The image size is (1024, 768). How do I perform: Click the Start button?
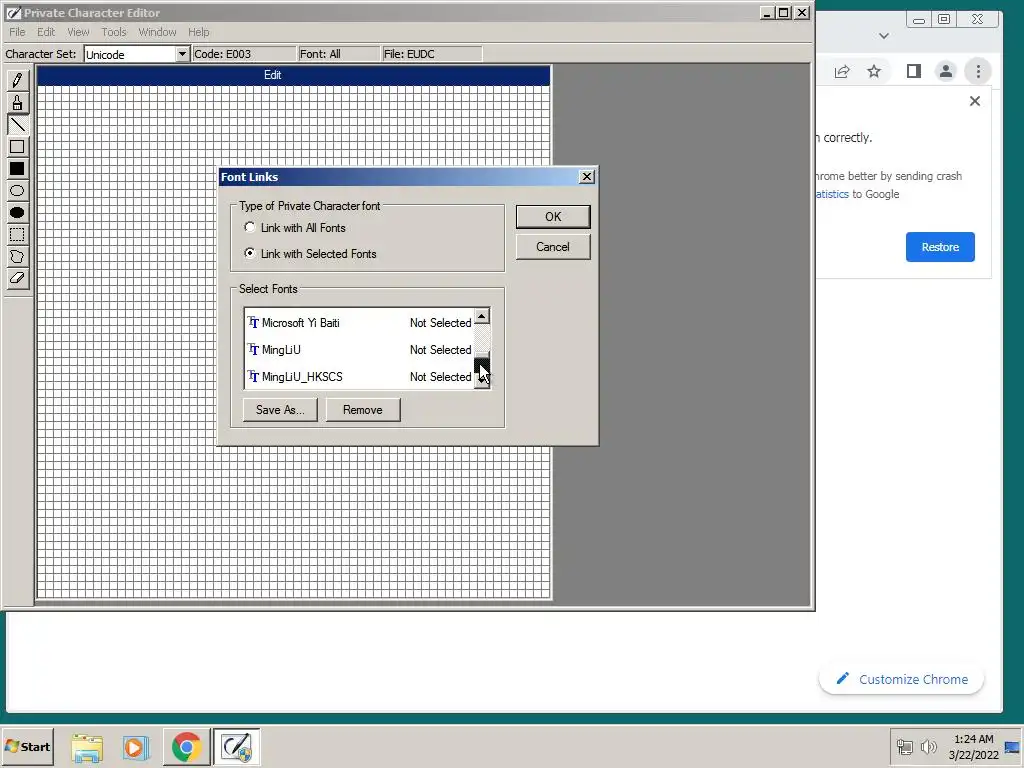(x=27, y=746)
